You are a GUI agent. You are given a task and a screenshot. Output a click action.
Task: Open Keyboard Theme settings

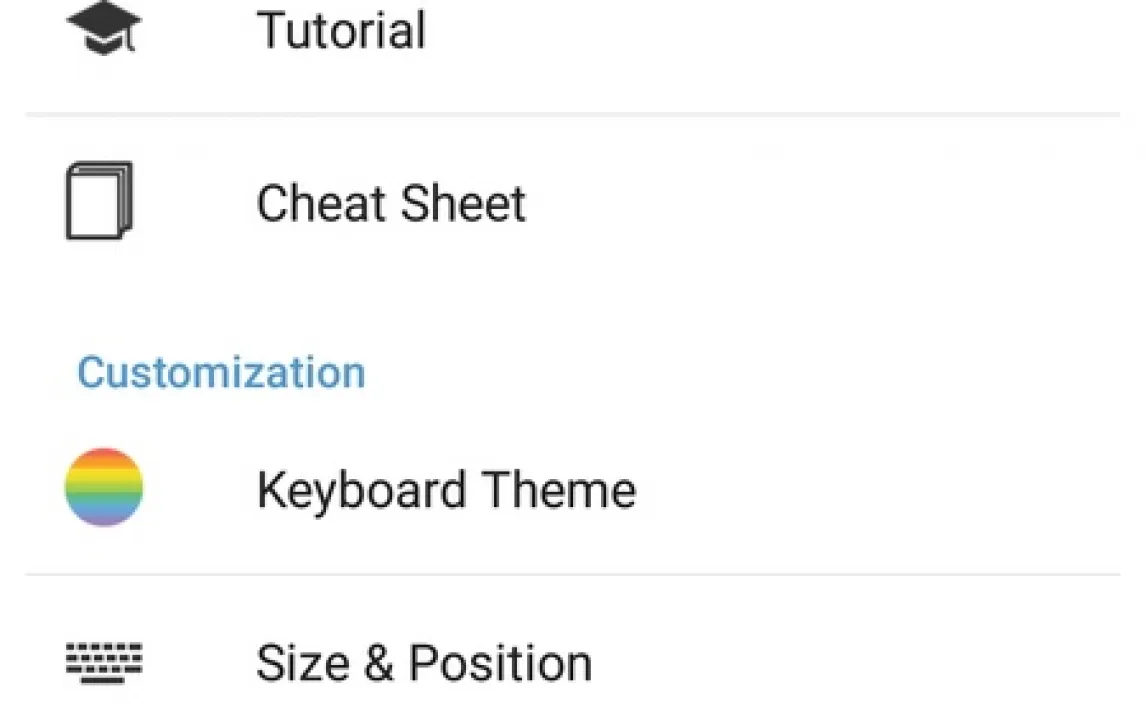(446, 490)
